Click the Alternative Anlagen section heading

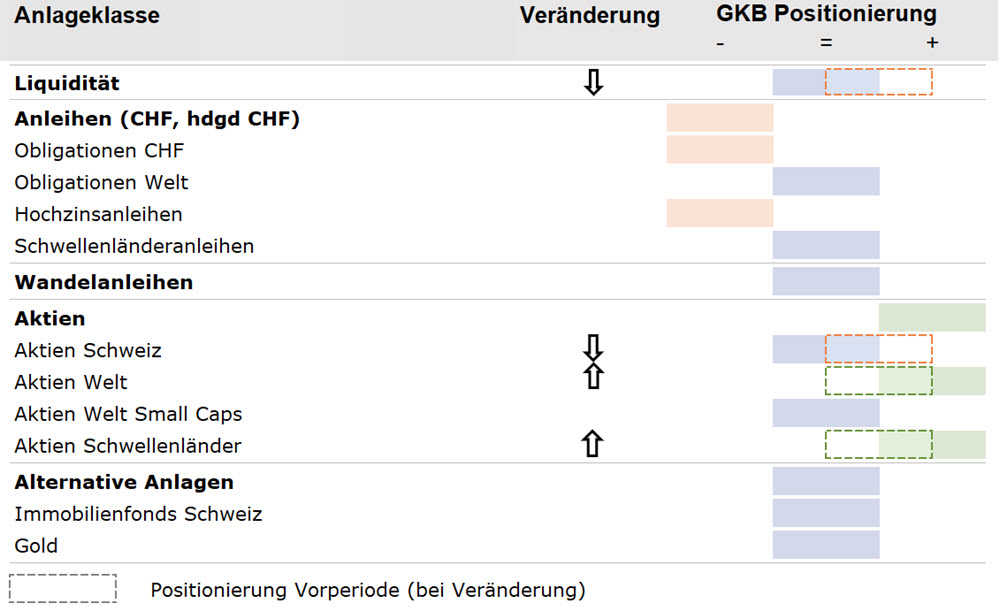124,482
